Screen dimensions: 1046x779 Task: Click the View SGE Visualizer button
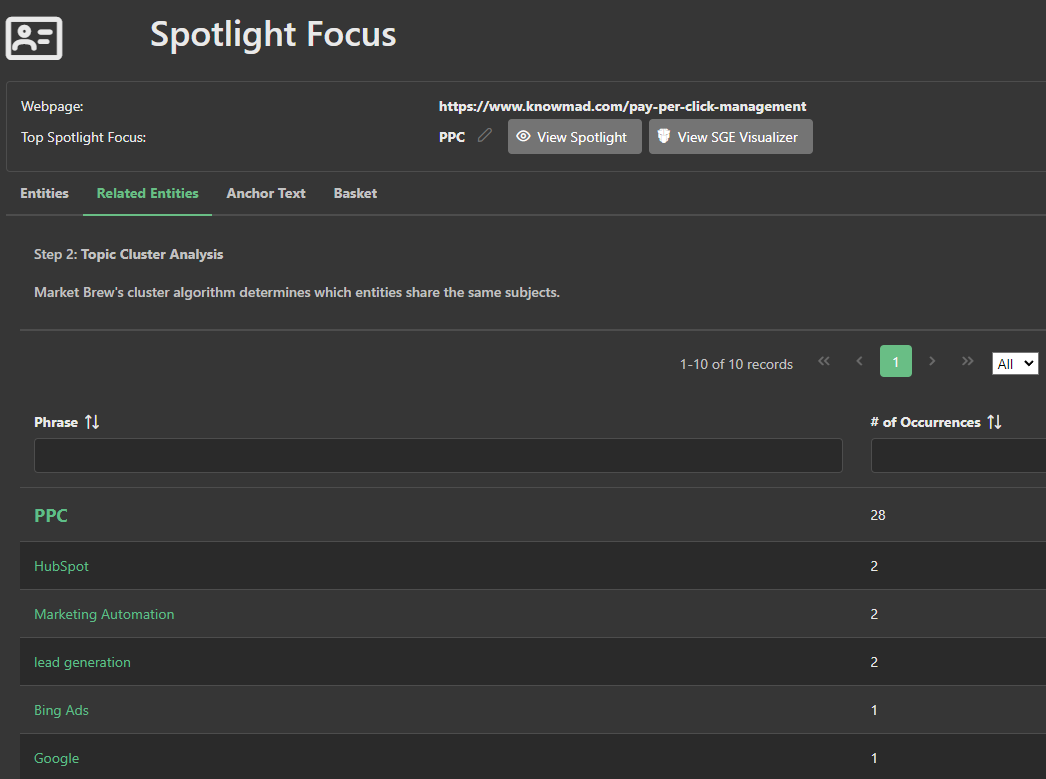tap(730, 137)
